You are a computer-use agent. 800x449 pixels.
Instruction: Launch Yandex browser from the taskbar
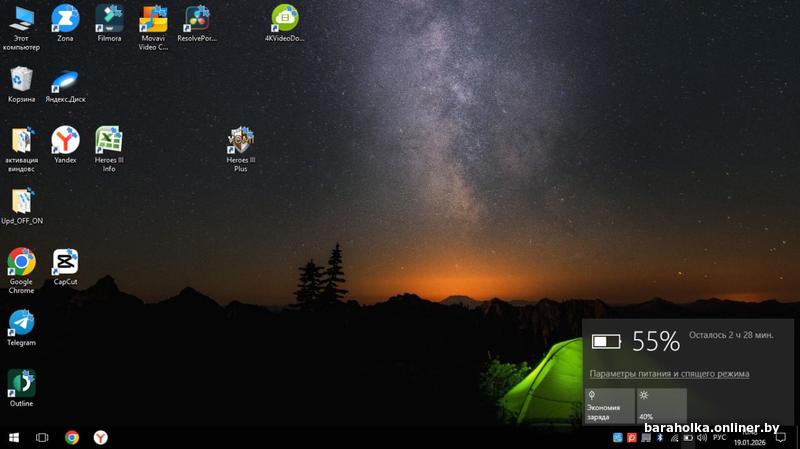[101, 437]
